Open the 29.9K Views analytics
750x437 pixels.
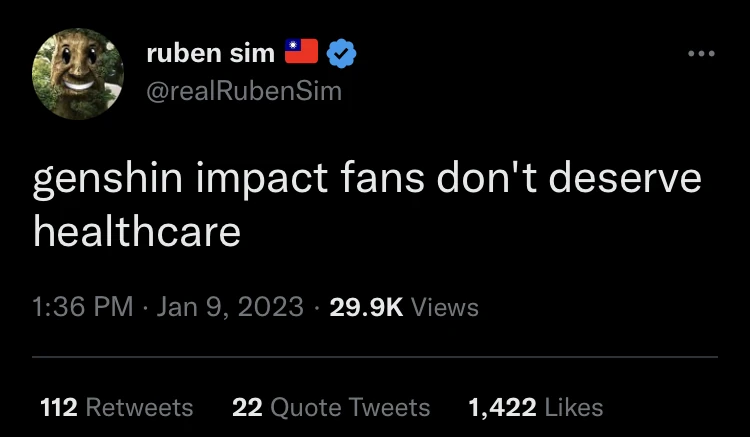click(x=404, y=307)
